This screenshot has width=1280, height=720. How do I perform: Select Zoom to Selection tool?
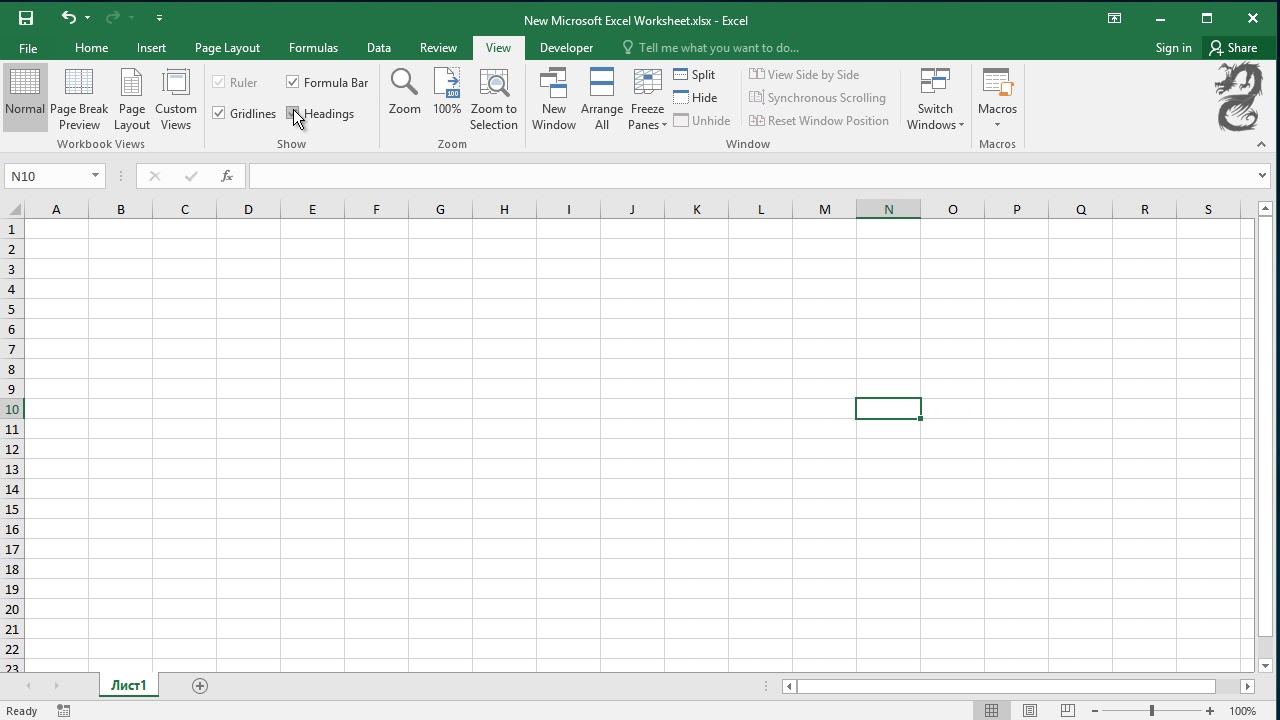tap(494, 99)
